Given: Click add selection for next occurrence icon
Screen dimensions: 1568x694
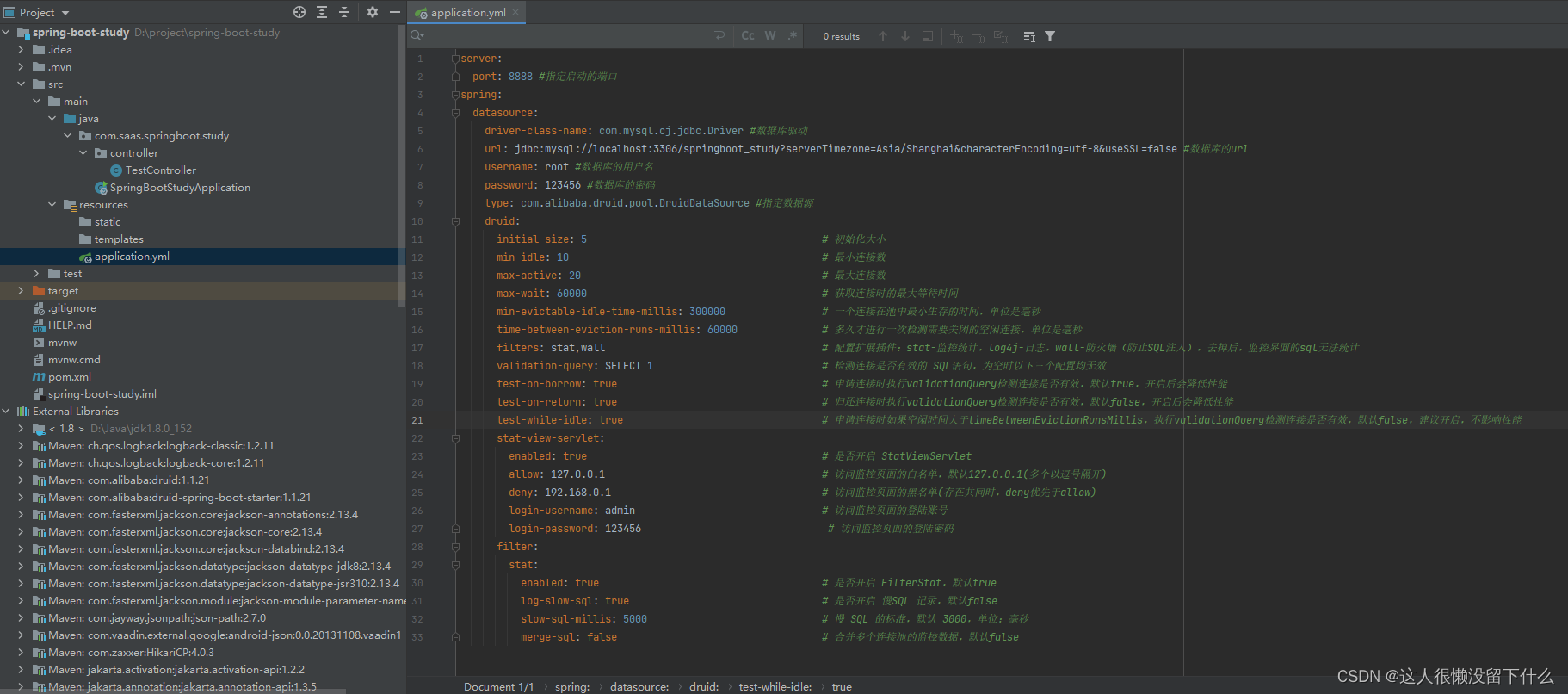Looking at the screenshot, I should [x=956, y=36].
